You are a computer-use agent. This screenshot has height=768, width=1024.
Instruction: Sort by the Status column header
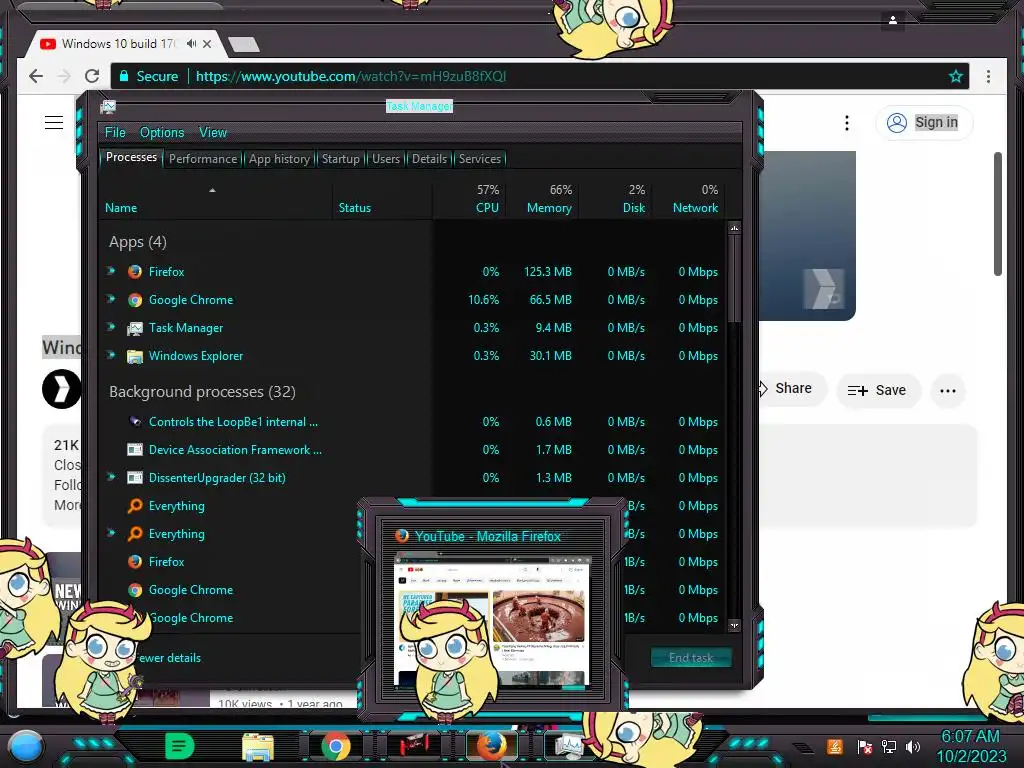click(x=383, y=199)
